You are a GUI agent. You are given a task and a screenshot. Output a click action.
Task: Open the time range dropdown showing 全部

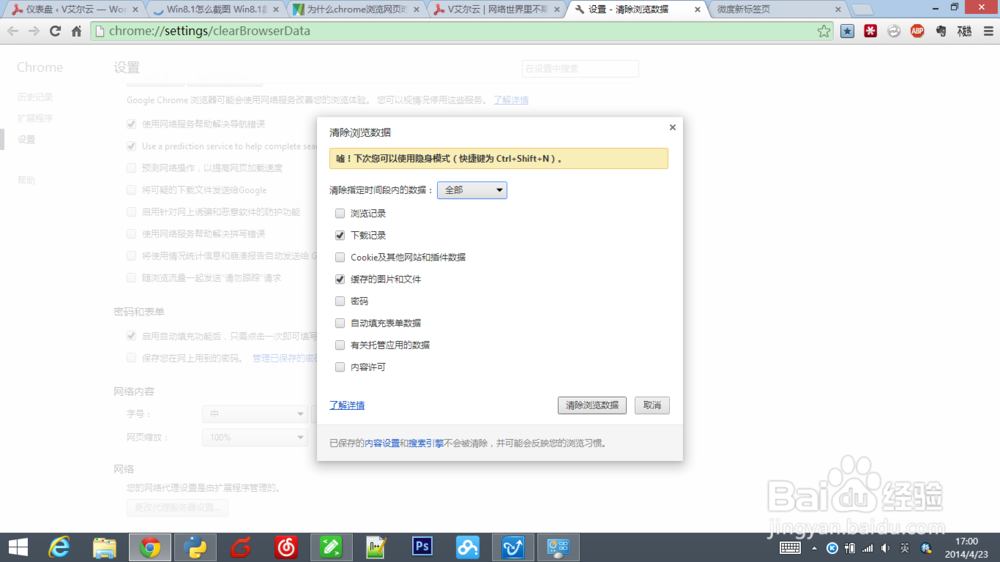(x=472, y=190)
